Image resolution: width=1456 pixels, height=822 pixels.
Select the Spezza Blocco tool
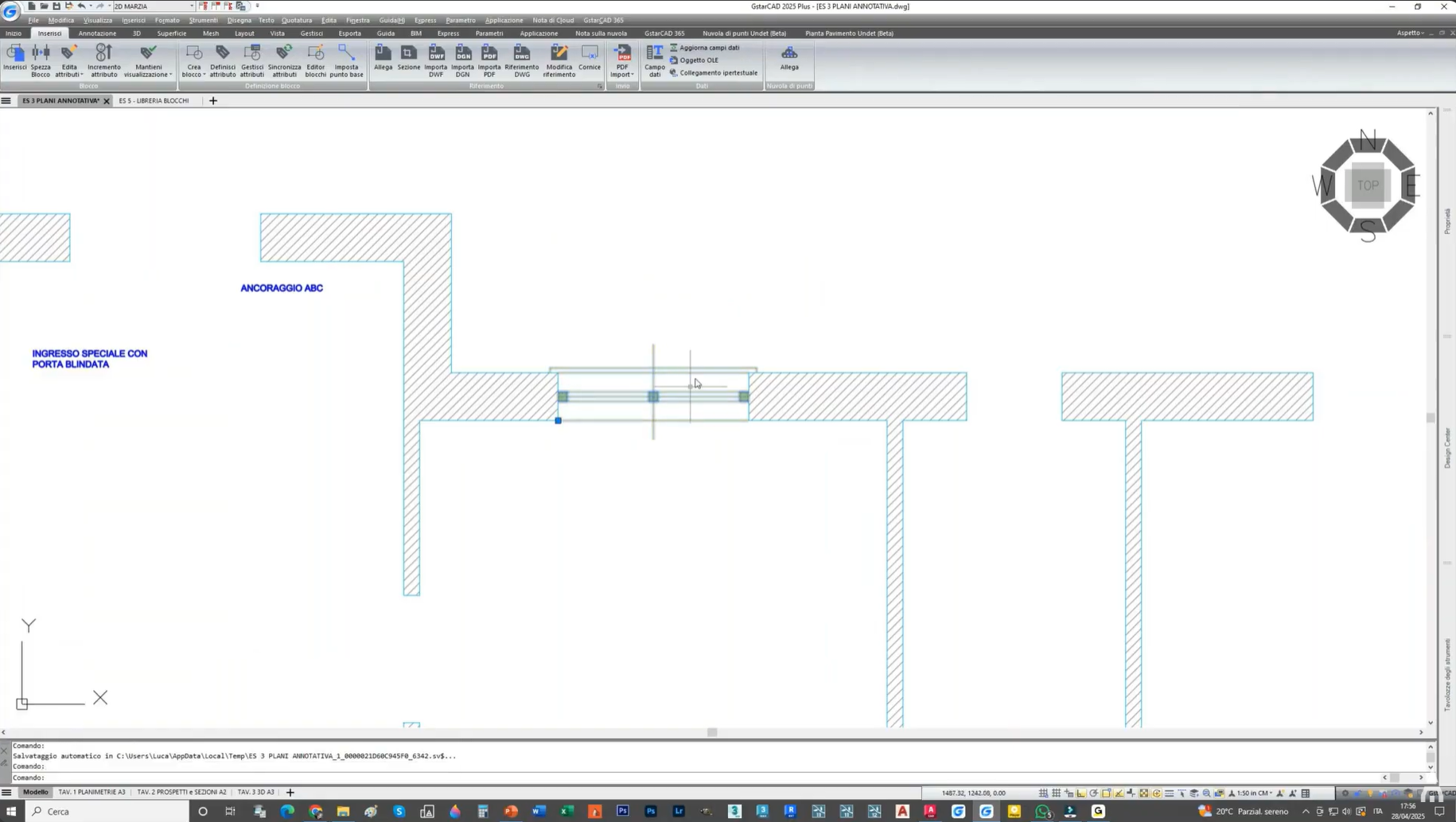tap(41, 59)
